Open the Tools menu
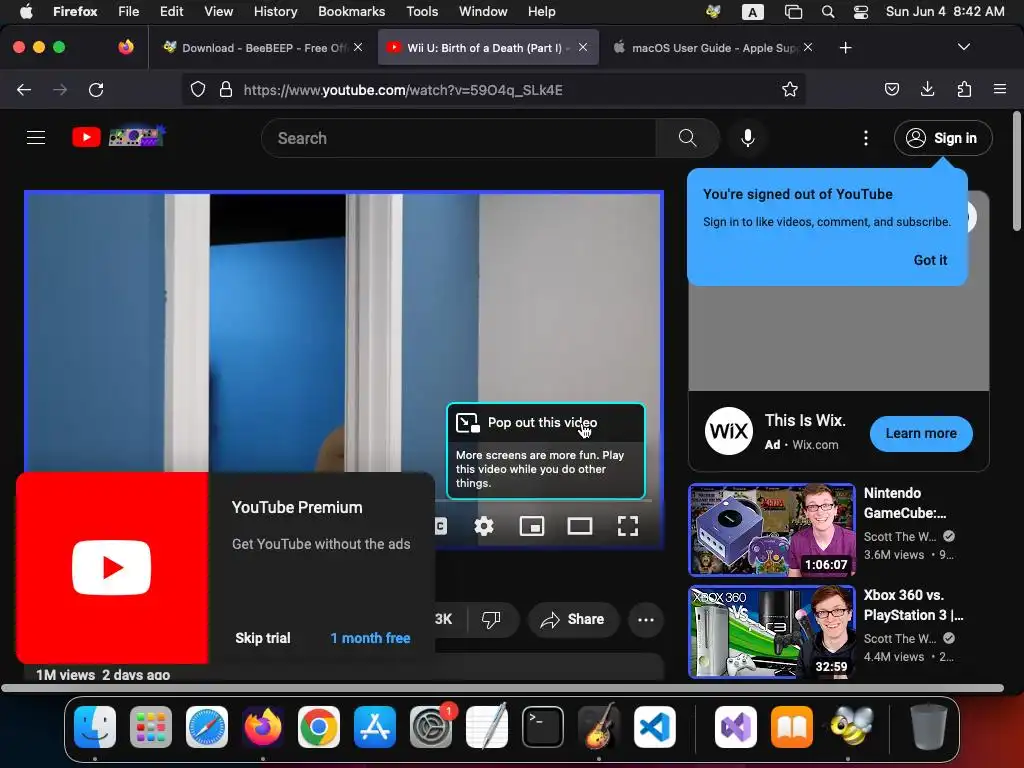The width and height of the screenshot is (1024, 768). pyautogui.click(x=422, y=11)
